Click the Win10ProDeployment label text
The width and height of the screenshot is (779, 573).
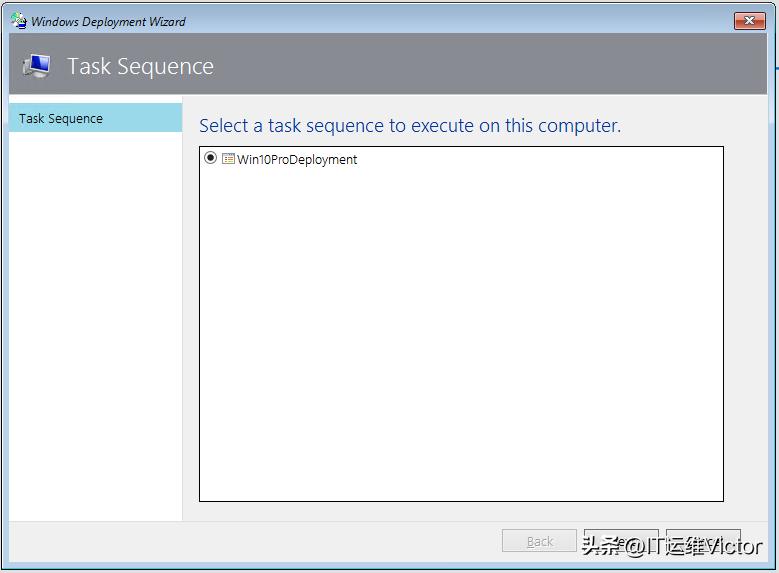click(x=297, y=159)
